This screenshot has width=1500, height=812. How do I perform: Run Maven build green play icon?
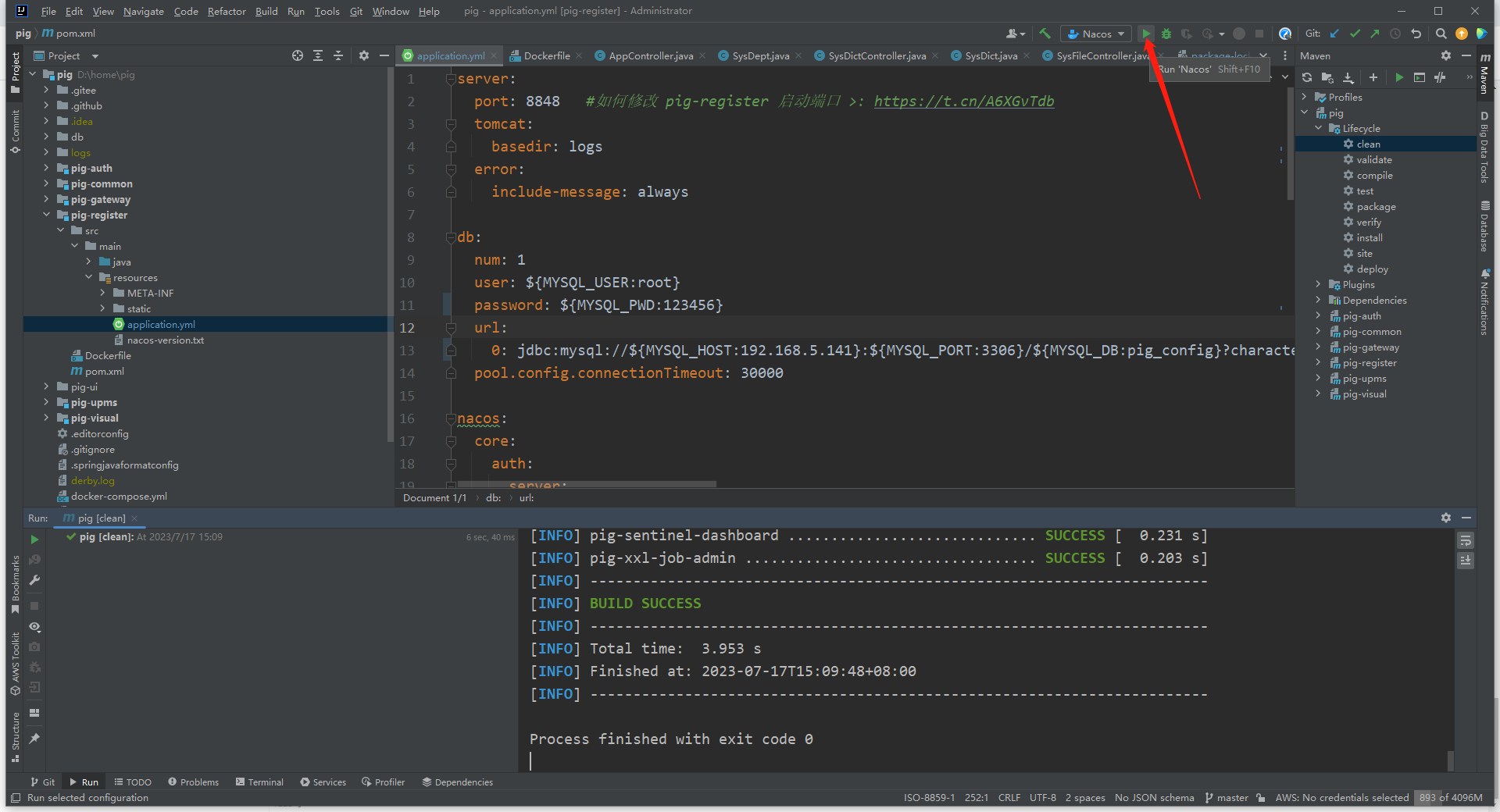click(1399, 77)
